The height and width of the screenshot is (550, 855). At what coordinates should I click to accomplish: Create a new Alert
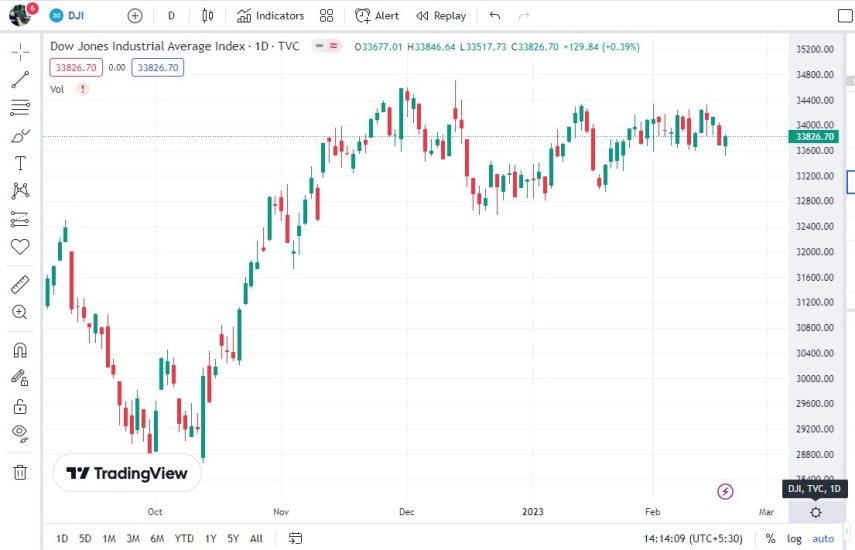pyautogui.click(x=377, y=16)
